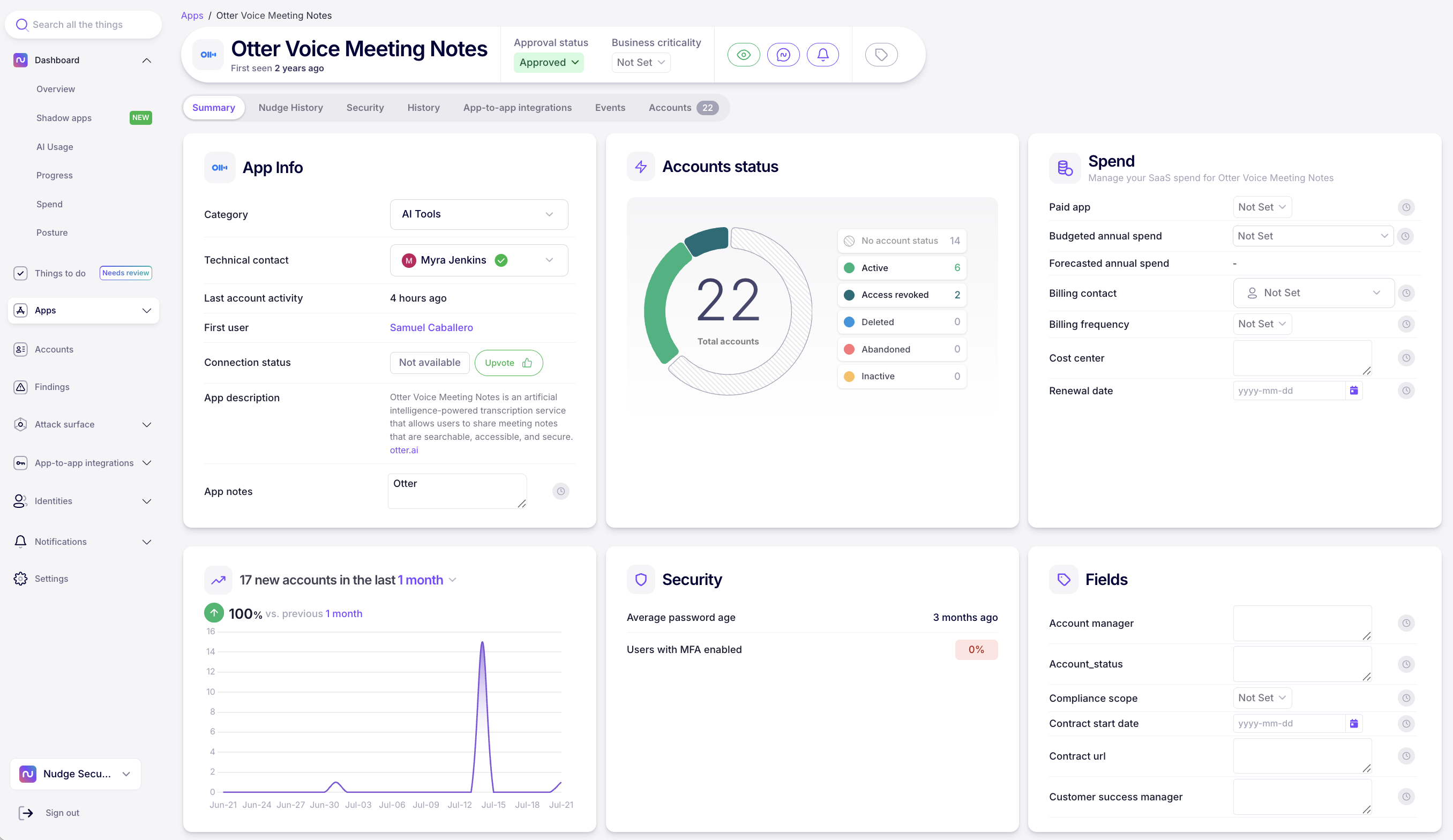Open the Budgeted annual spend dropdown

(x=1313, y=236)
